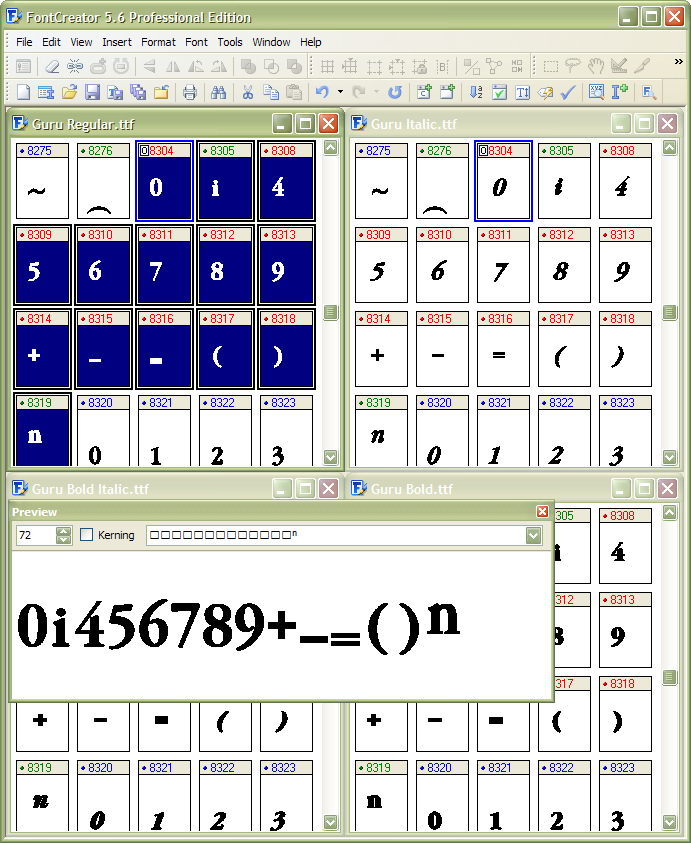This screenshot has width=691, height=843.
Task: Select the Hand pan tool icon
Action: click(x=596, y=67)
